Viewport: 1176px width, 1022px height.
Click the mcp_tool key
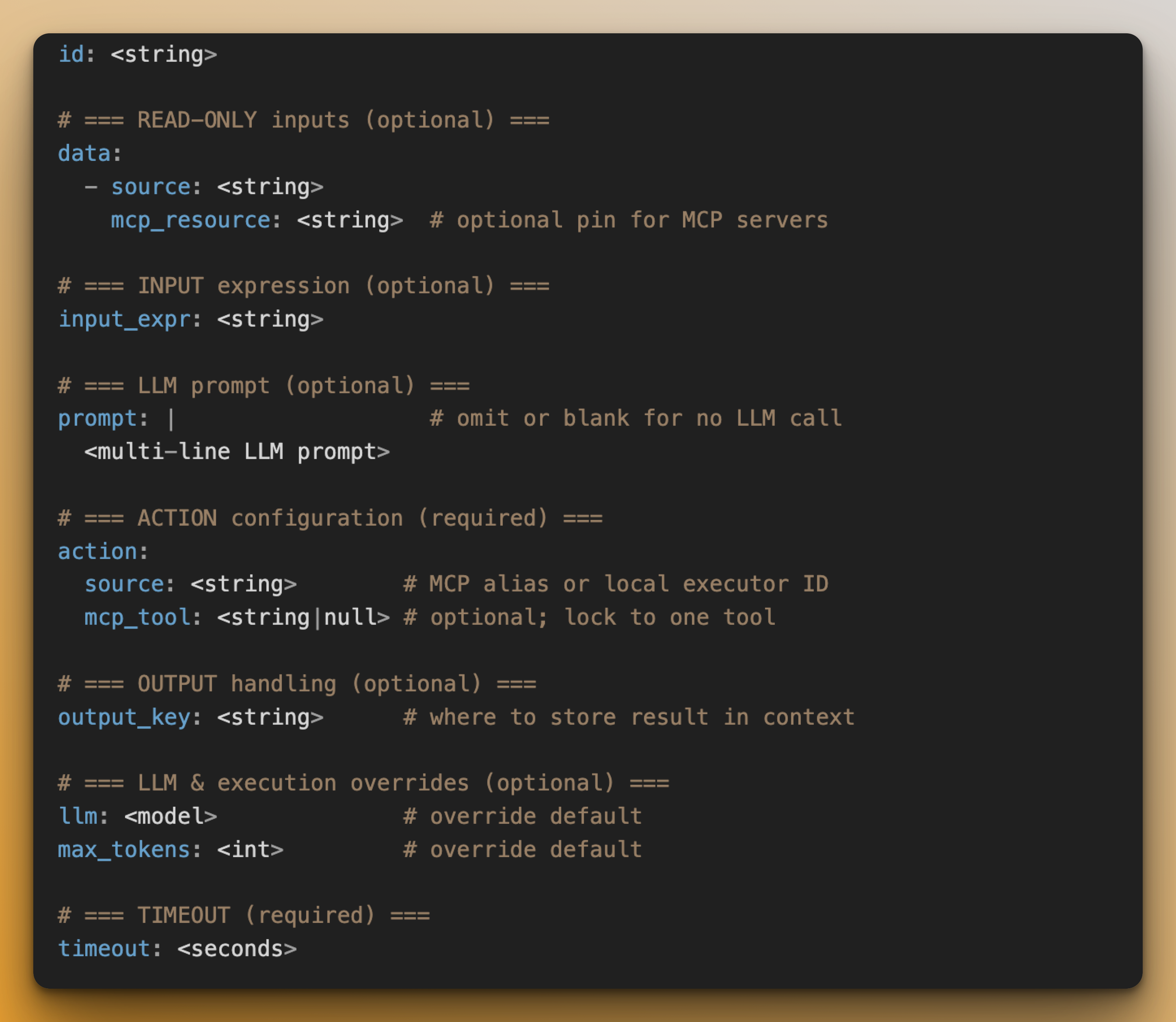click(137, 618)
